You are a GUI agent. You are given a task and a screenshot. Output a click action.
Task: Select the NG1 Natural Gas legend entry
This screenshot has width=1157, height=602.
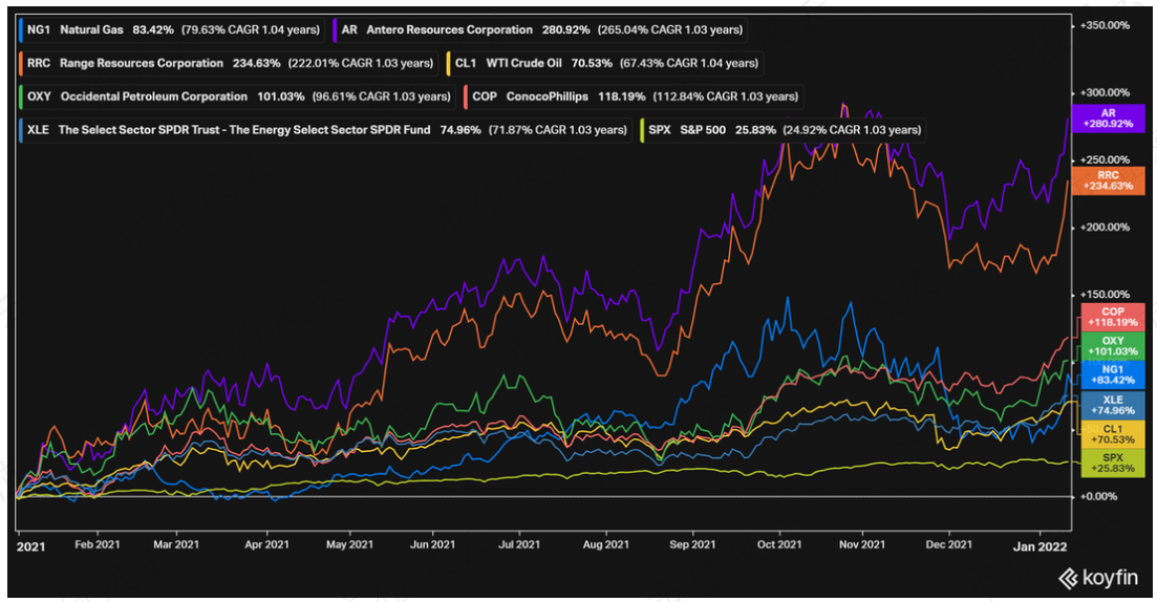170,30
